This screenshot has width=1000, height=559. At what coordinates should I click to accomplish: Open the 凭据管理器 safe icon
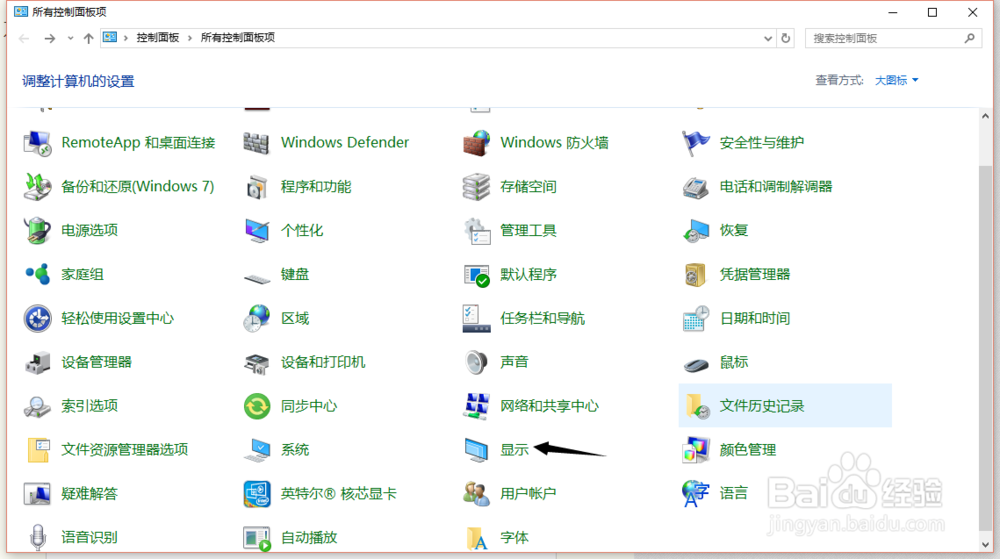tap(696, 275)
